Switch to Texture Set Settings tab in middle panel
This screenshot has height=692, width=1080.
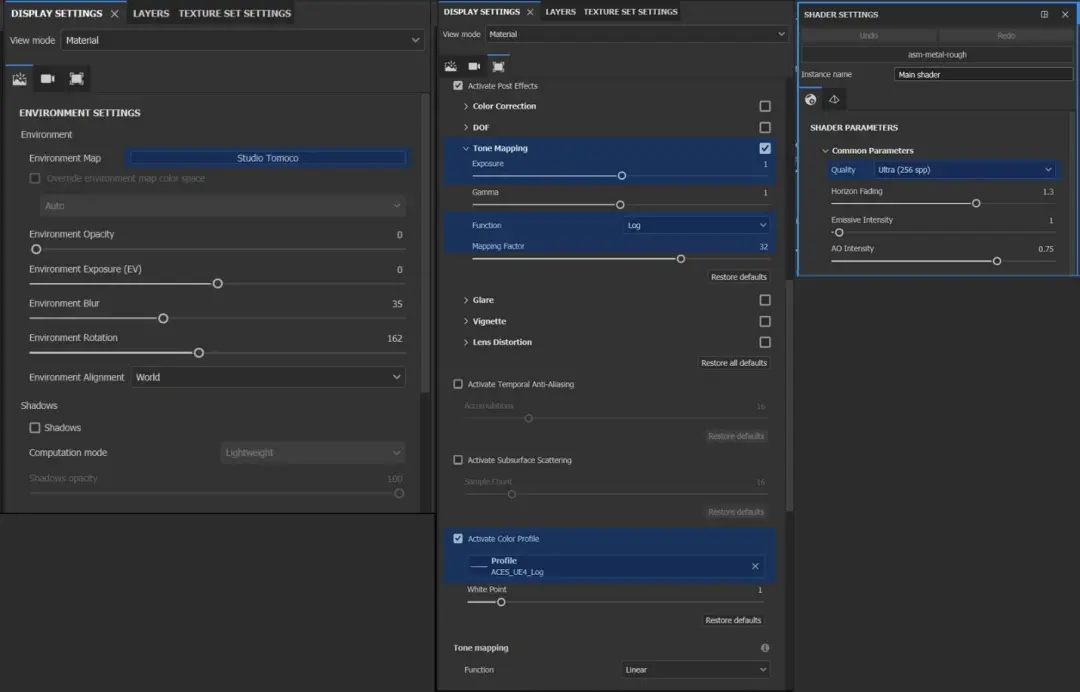point(630,12)
